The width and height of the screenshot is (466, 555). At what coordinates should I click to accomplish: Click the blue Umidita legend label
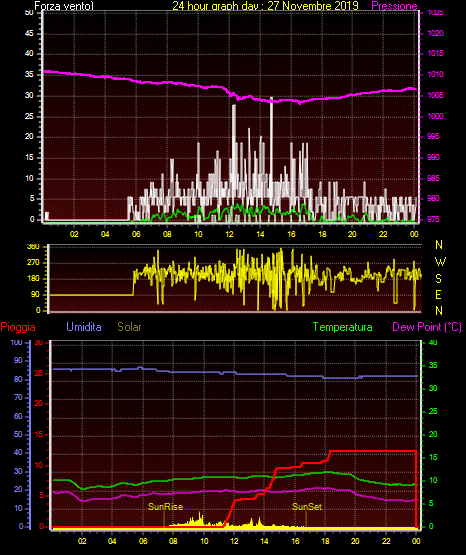click(84, 326)
